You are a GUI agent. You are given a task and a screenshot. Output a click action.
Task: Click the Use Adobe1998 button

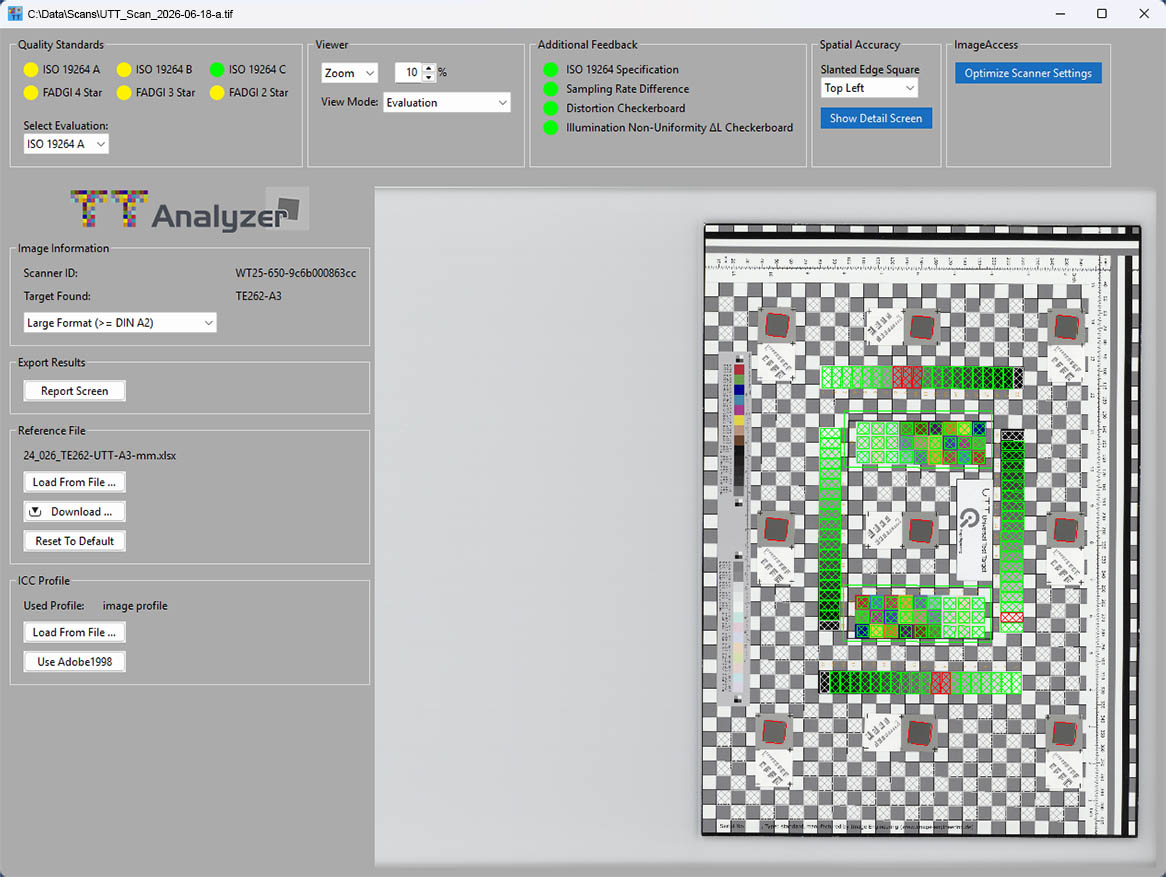pyautogui.click(x=74, y=661)
